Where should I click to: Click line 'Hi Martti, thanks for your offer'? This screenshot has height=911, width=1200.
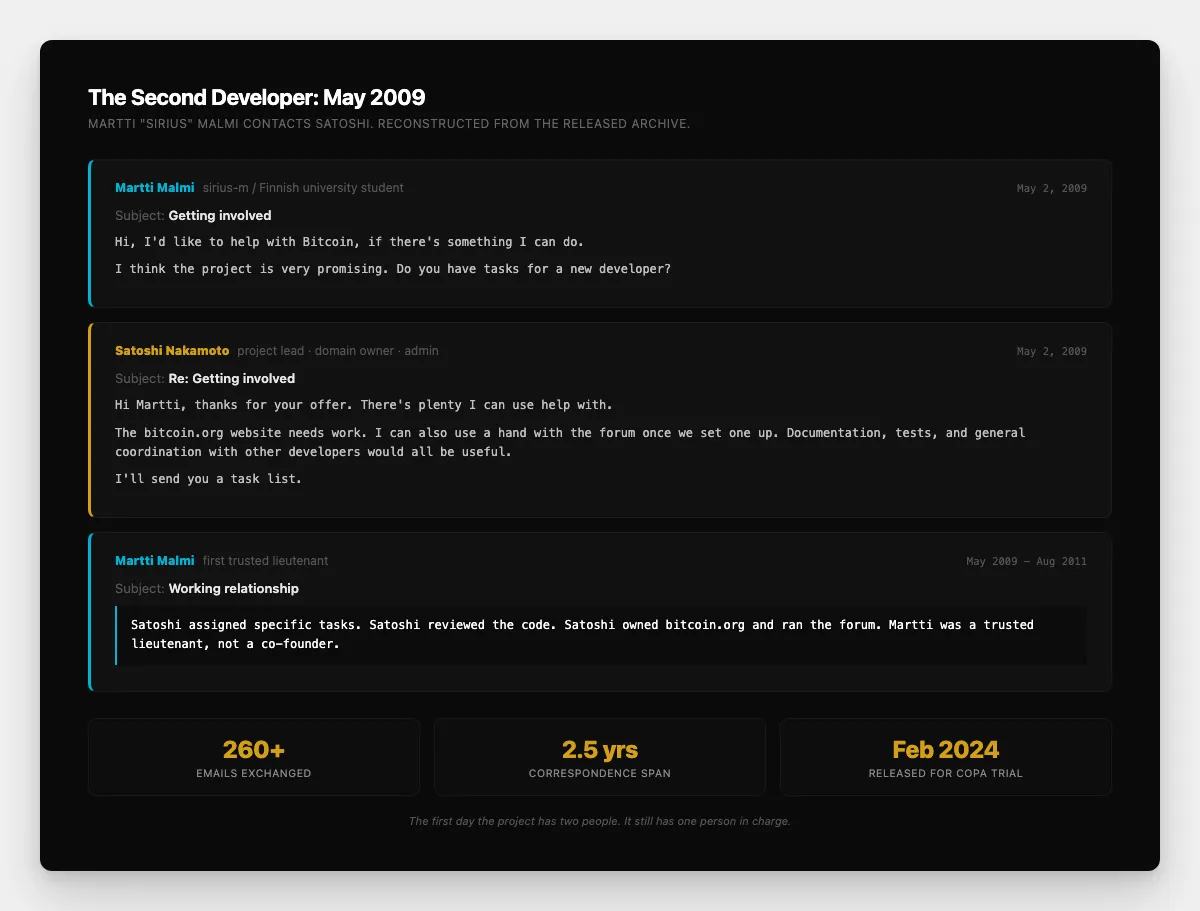[364, 405]
